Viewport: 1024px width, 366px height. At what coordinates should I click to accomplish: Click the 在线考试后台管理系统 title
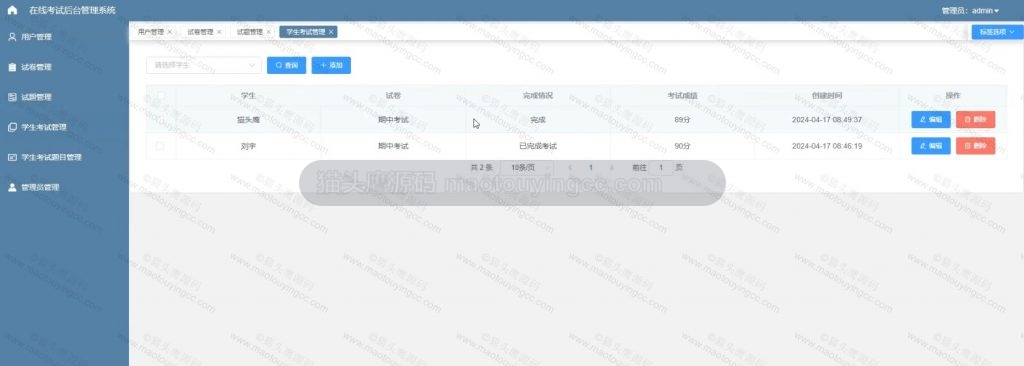point(72,10)
